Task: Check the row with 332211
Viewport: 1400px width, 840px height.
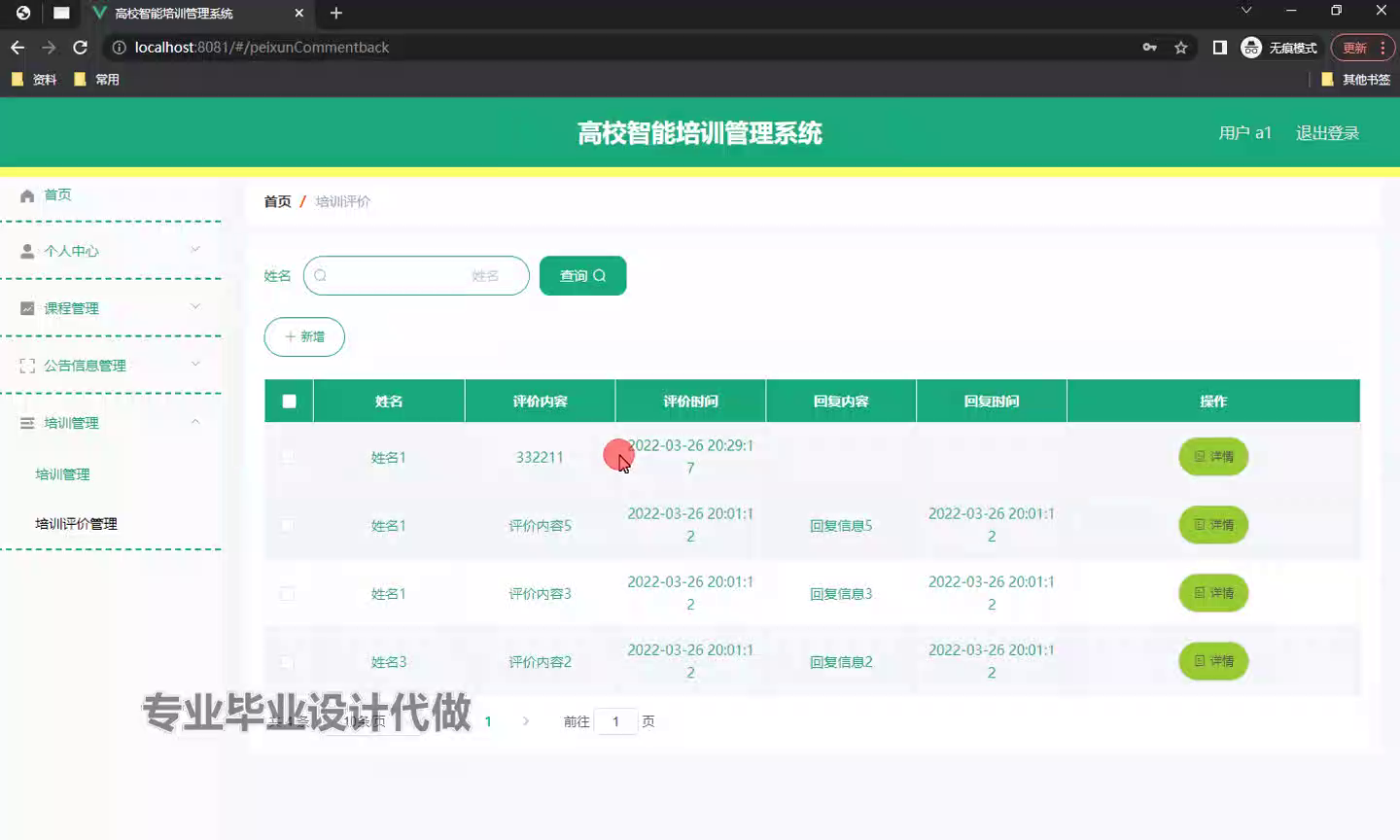Action: tap(287, 457)
